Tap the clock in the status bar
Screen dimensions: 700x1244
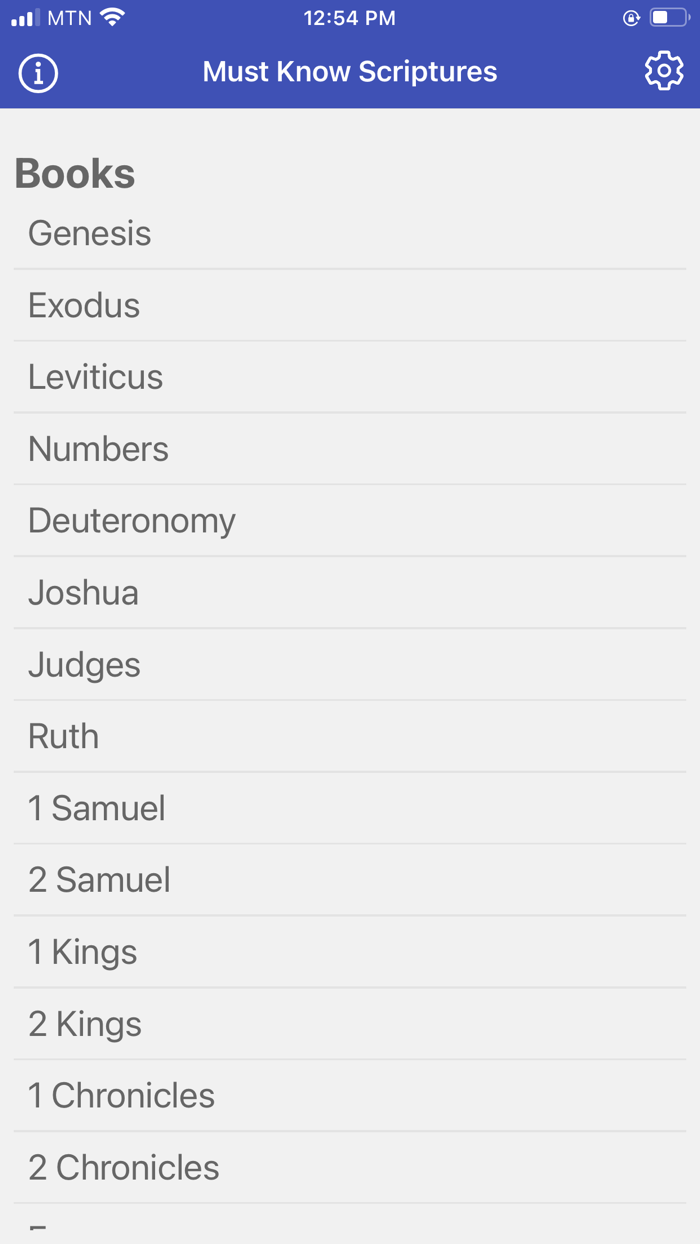tap(349, 17)
